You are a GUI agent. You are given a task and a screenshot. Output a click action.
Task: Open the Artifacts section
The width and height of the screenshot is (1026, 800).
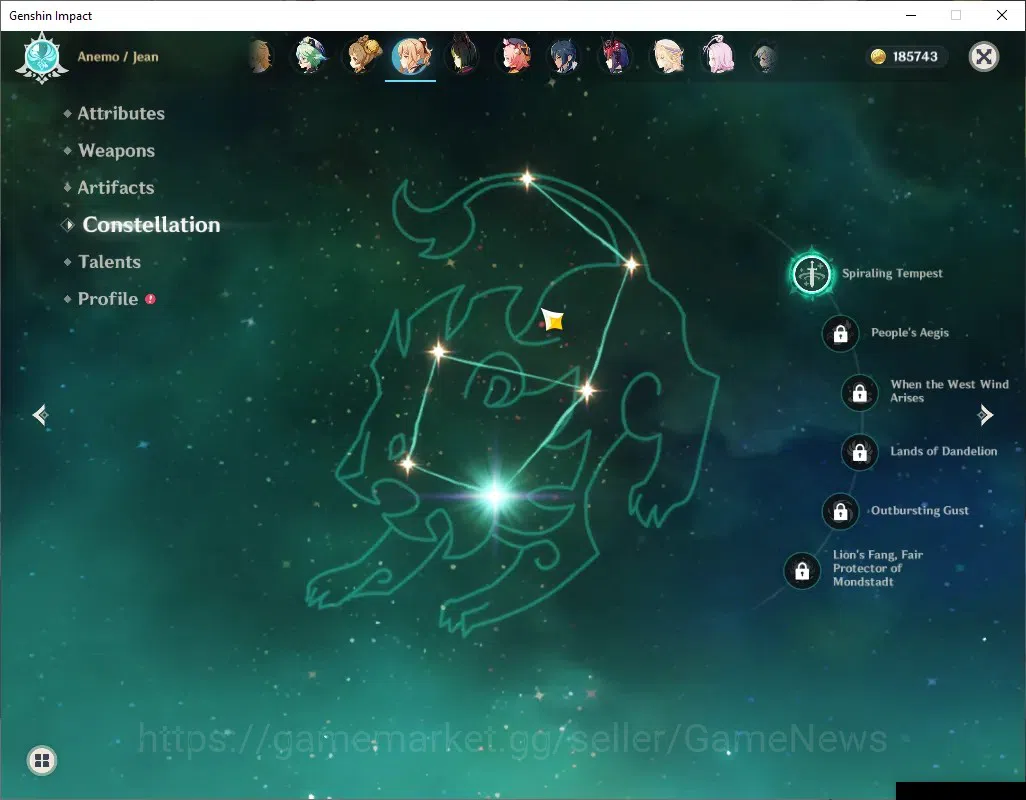[116, 188]
